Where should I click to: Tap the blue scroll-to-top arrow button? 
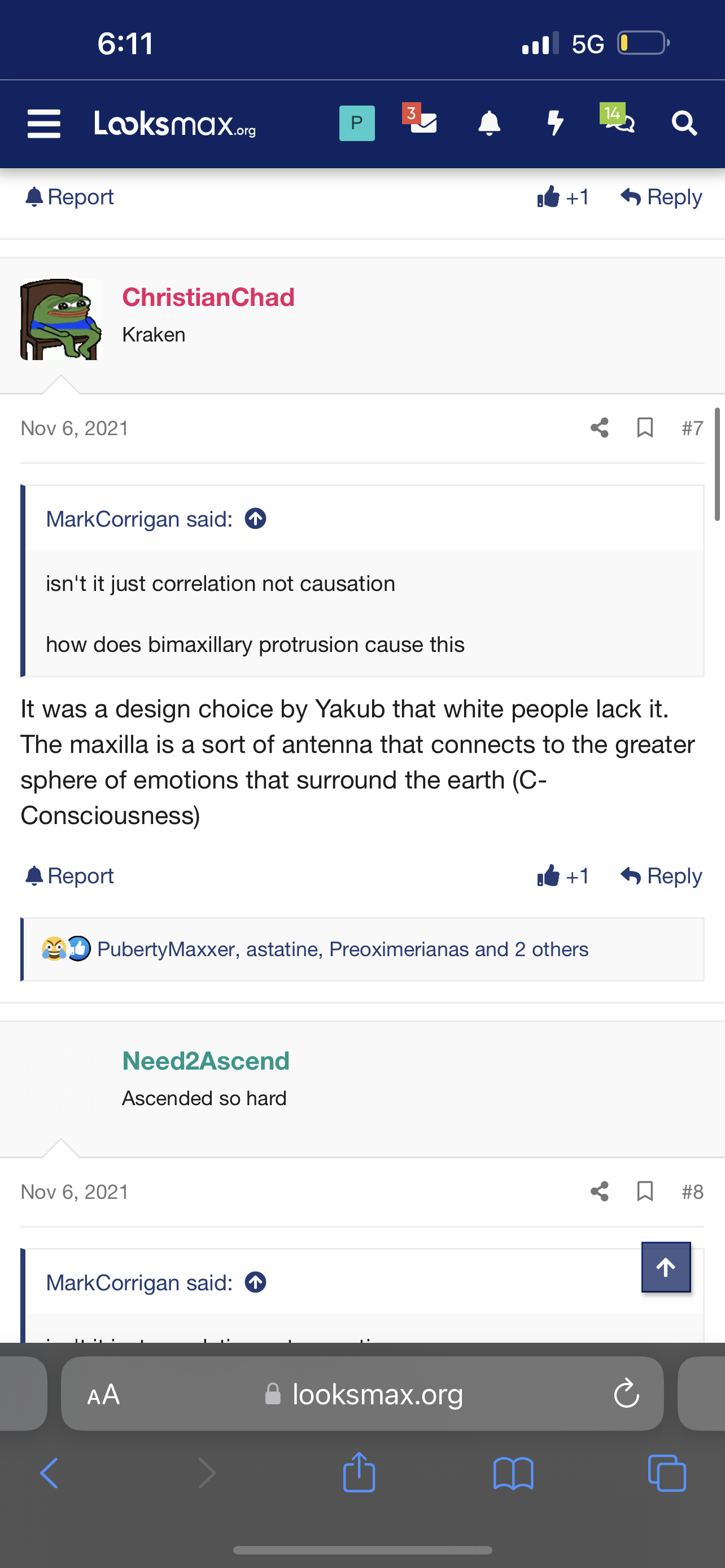[666, 1267]
